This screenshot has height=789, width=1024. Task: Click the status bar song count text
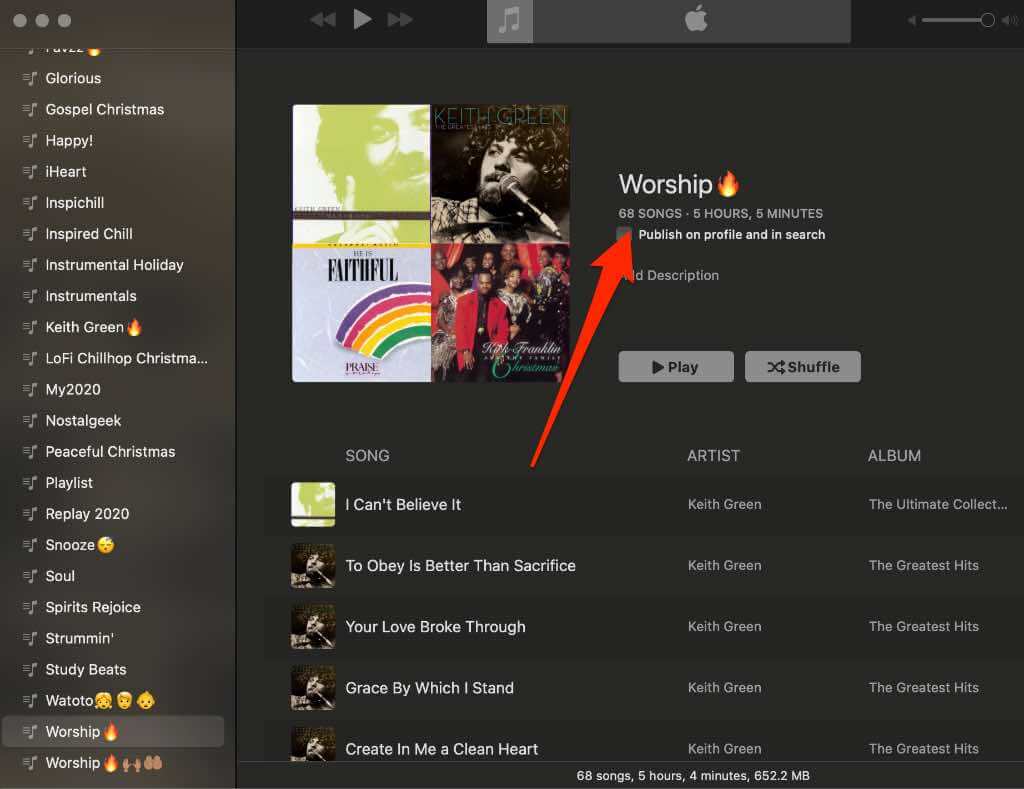point(693,776)
